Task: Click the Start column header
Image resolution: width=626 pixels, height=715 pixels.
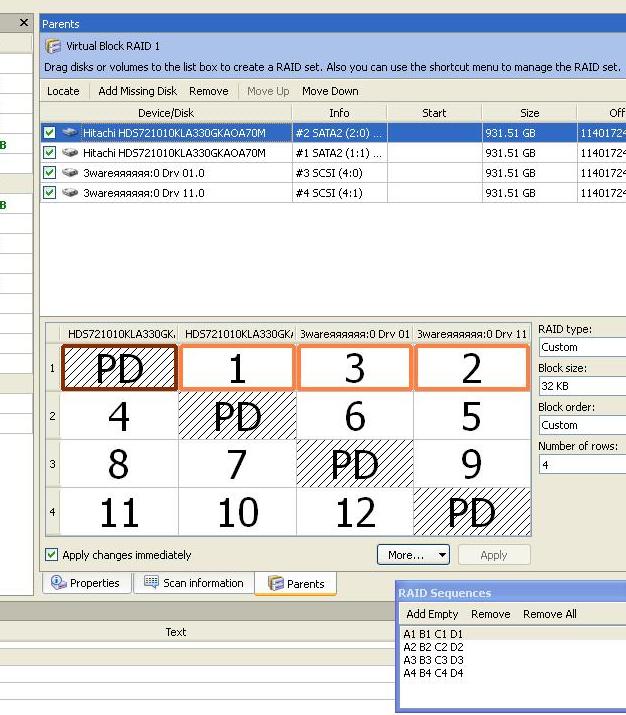Action: point(434,113)
